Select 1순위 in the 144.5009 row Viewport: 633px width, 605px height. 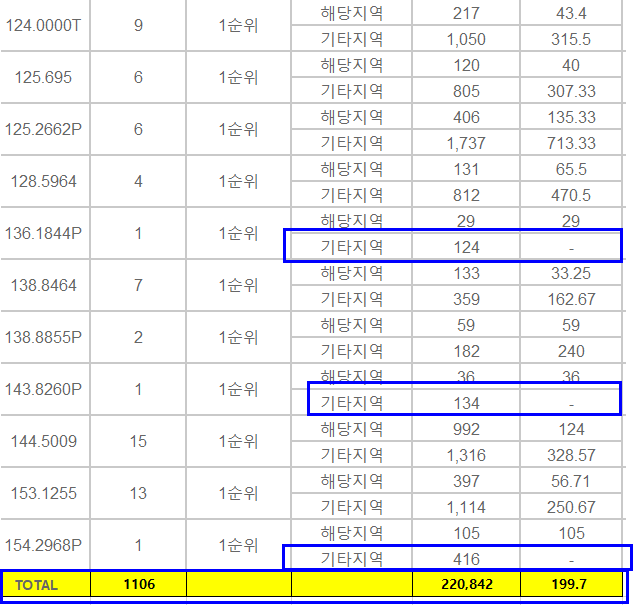[238, 441]
